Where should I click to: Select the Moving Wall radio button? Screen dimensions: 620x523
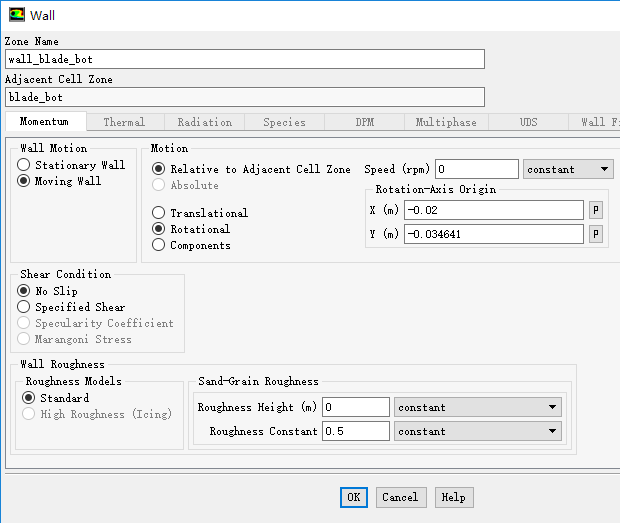point(24,181)
